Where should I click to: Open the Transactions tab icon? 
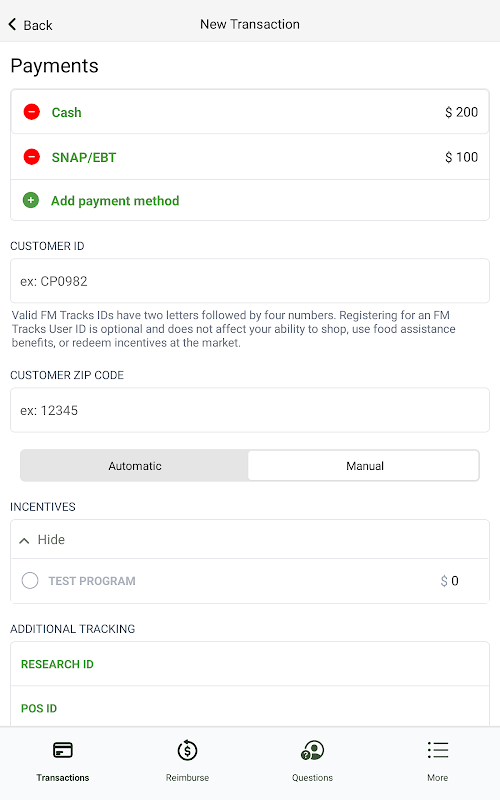[63, 750]
